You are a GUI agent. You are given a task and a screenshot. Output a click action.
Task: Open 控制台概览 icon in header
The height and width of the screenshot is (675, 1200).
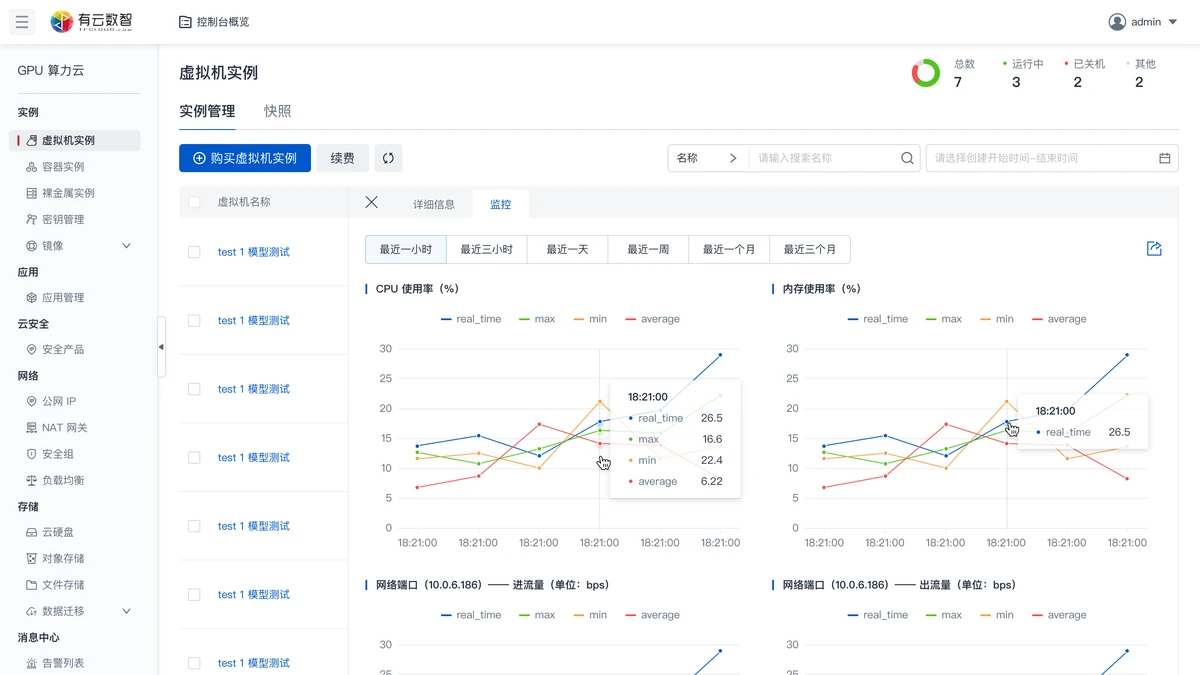click(185, 22)
